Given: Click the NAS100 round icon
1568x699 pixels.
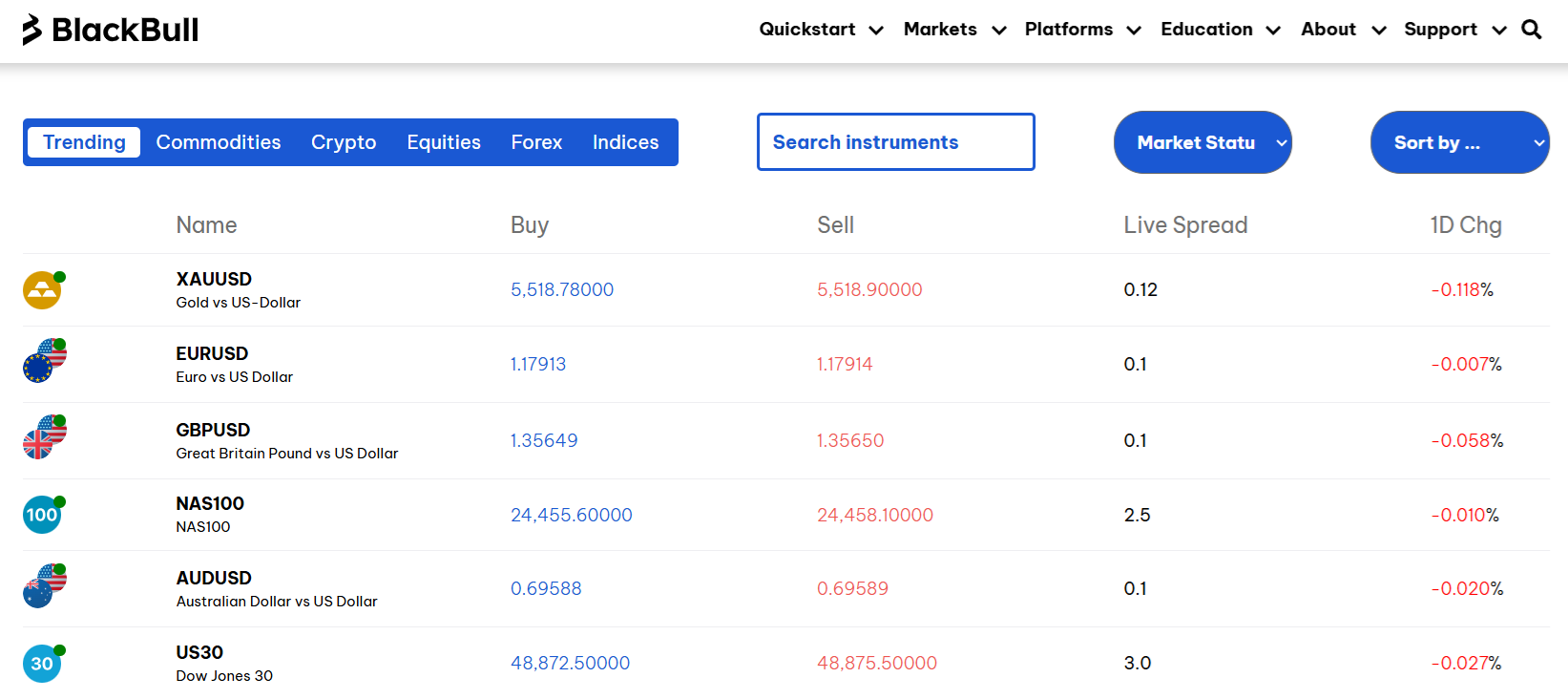Looking at the screenshot, I should point(42,515).
